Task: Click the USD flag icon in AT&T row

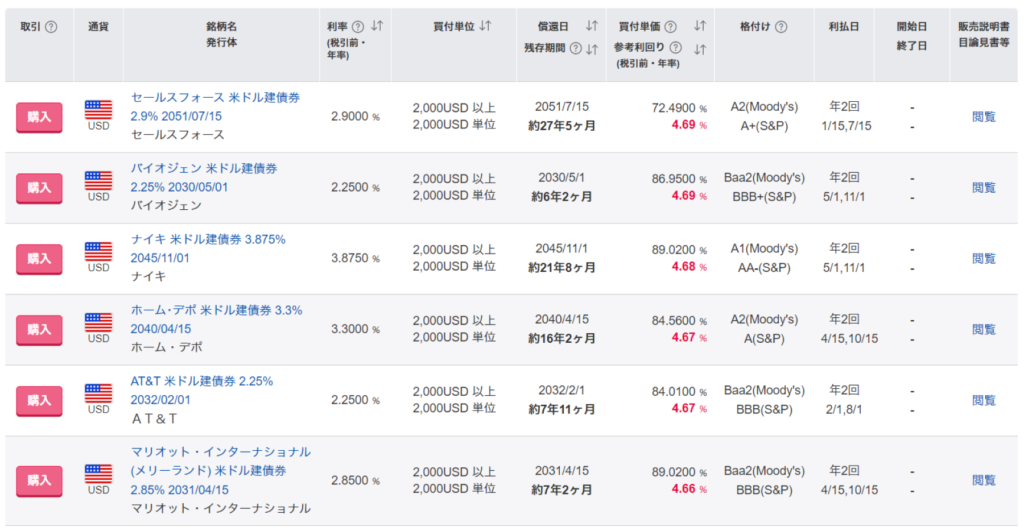Action: [x=98, y=393]
